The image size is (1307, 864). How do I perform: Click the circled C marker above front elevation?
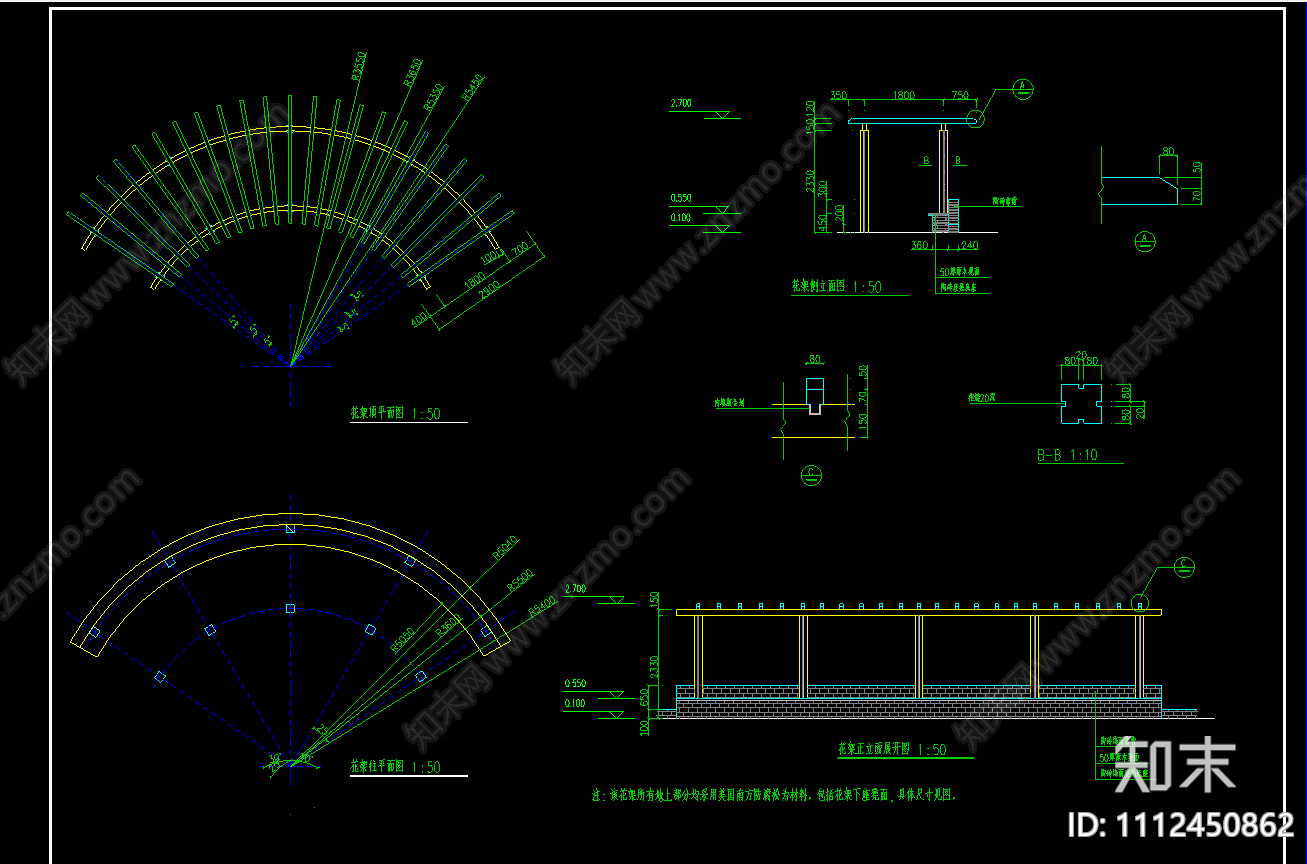[x=1184, y=568]
